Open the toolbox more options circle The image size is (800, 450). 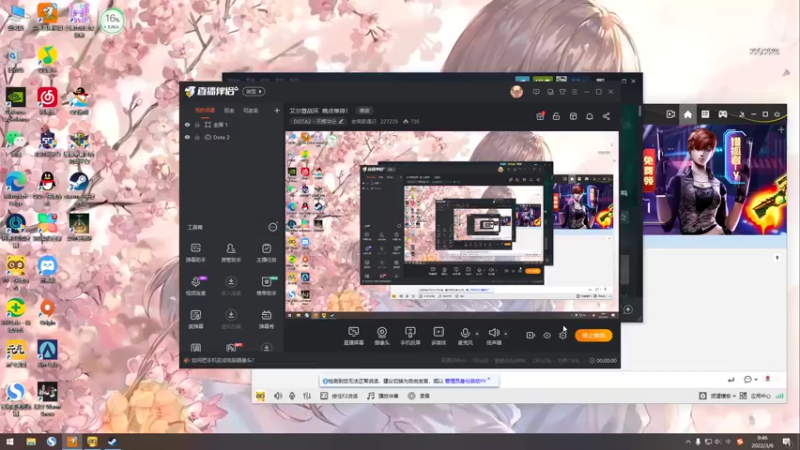tap(273, 227)
